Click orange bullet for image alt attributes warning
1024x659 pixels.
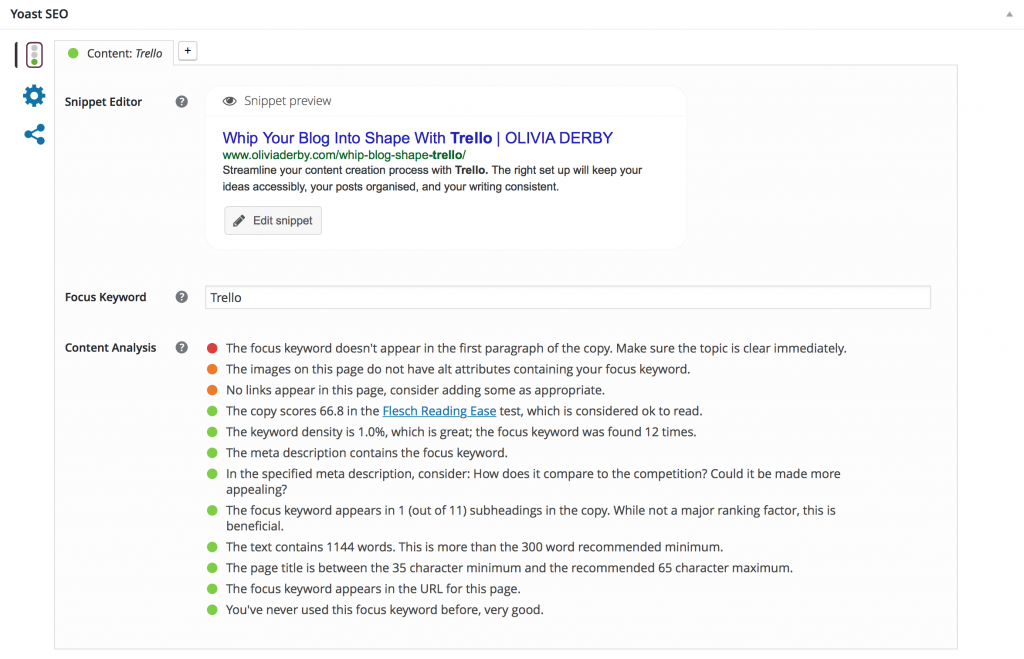point(212,369)
